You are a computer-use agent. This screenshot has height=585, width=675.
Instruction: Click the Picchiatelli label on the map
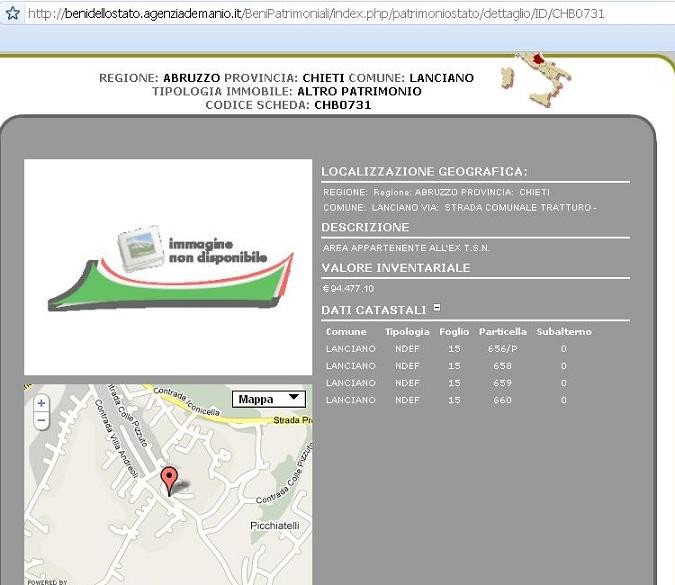point(274,524)
